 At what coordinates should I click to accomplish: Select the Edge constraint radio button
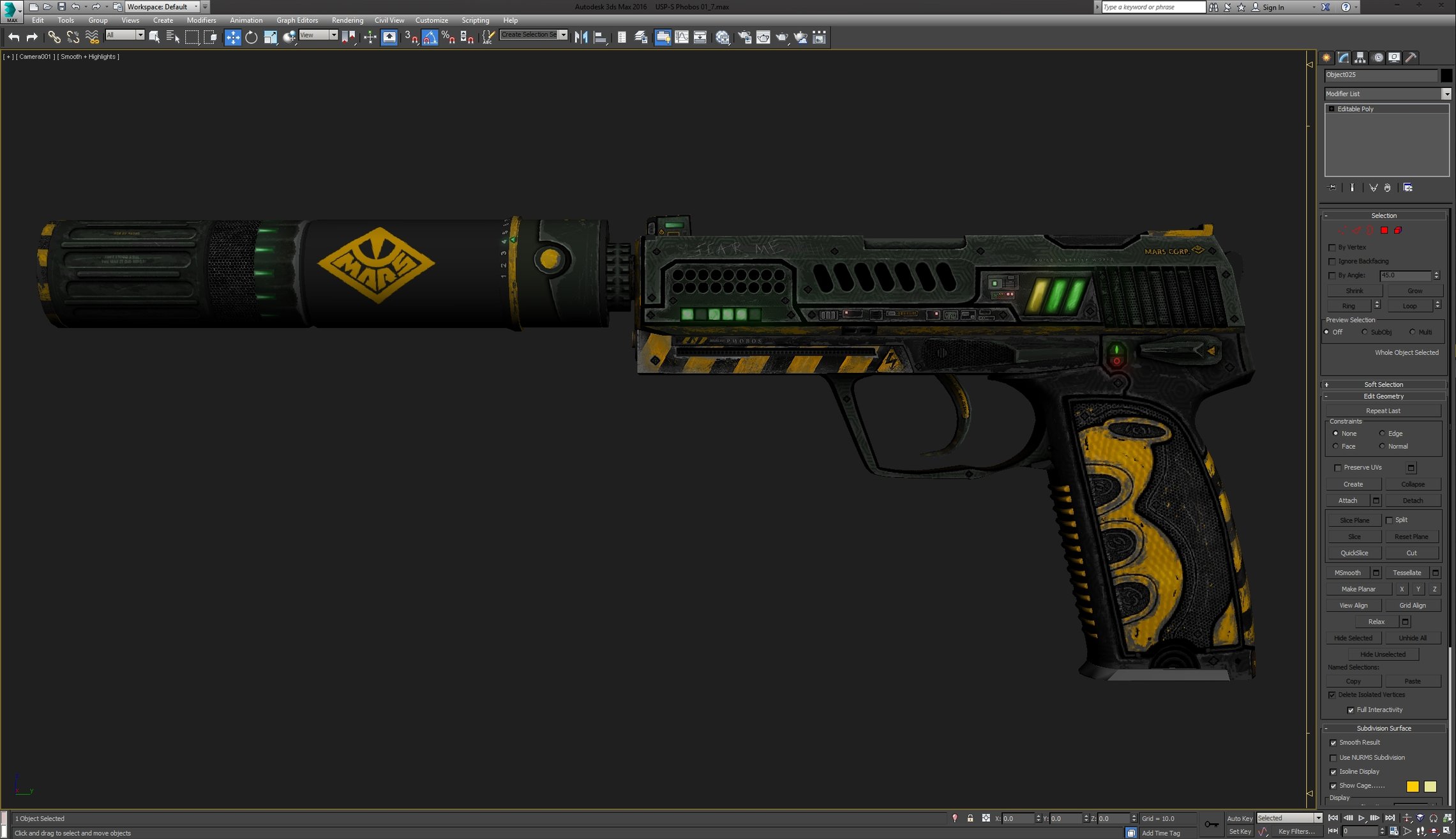tap(1383, 434)
